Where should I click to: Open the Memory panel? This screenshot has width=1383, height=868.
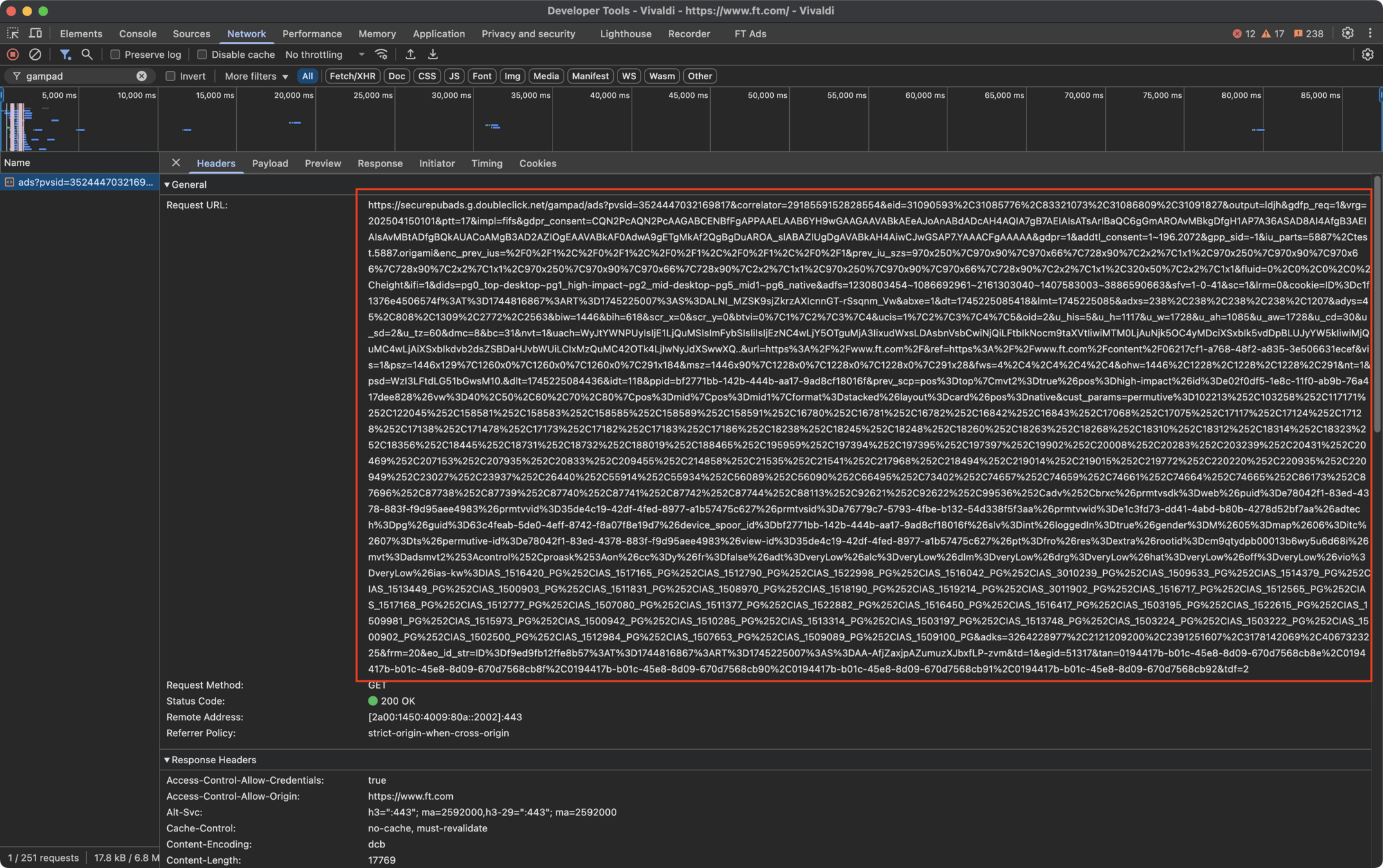377,33
